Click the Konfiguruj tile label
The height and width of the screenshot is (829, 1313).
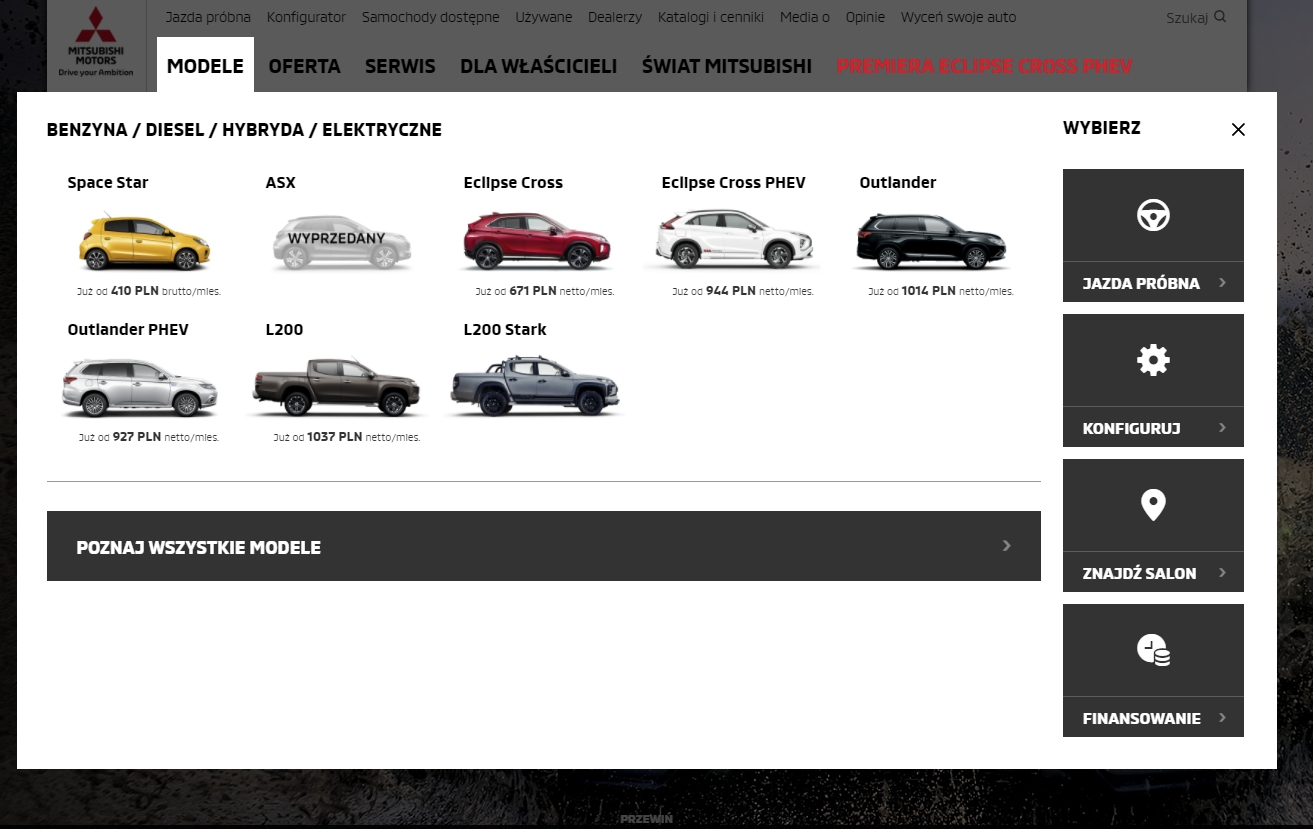click(1131, 428)
